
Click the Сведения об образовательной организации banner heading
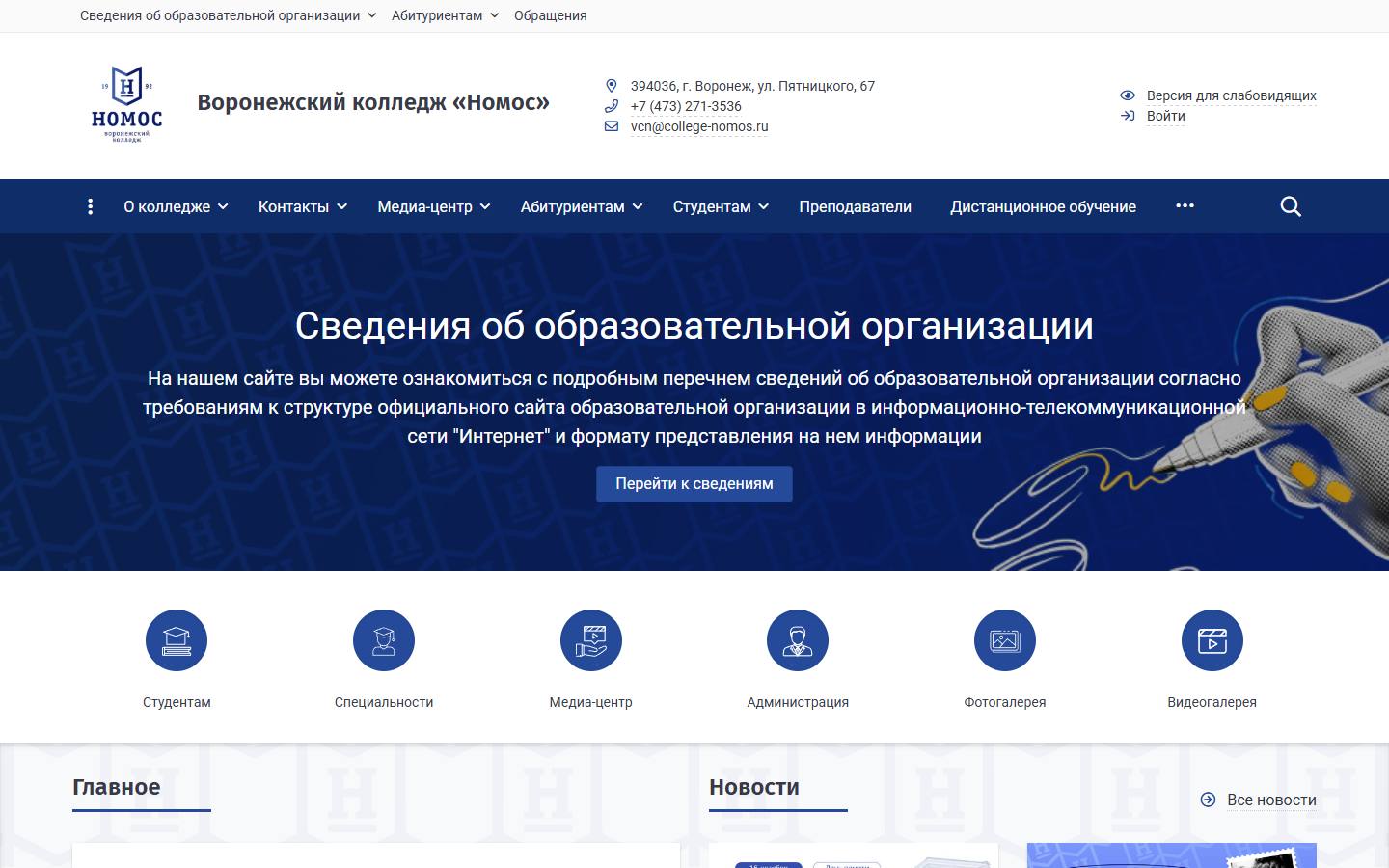(x=694, y=326)
